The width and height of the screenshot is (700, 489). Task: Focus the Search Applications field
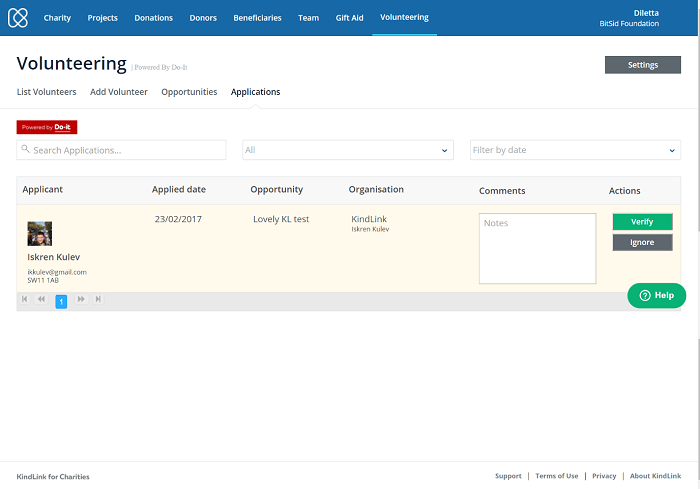click(121, 150)
